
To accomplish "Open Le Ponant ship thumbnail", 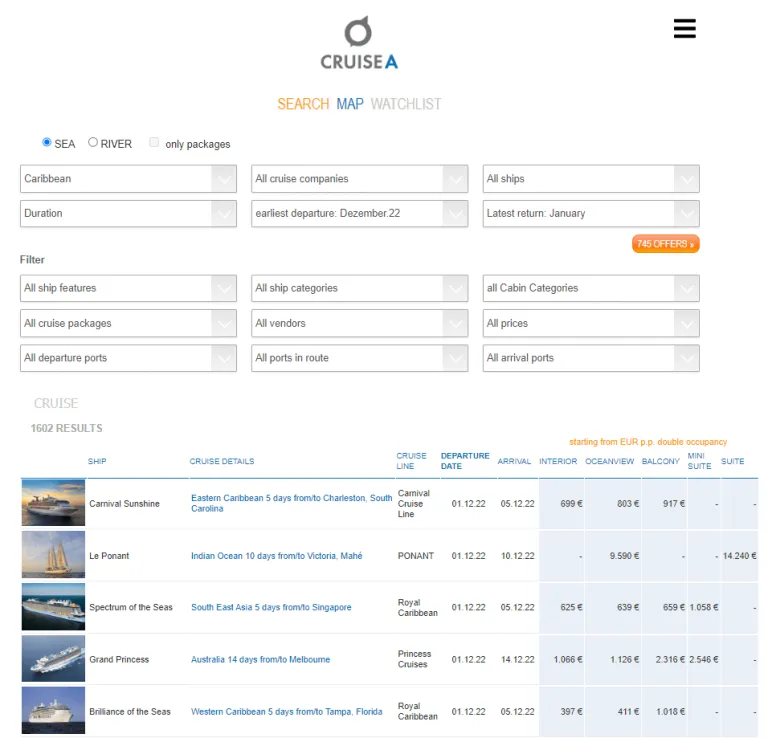I will pyautogui.click(x=53, y=555).
